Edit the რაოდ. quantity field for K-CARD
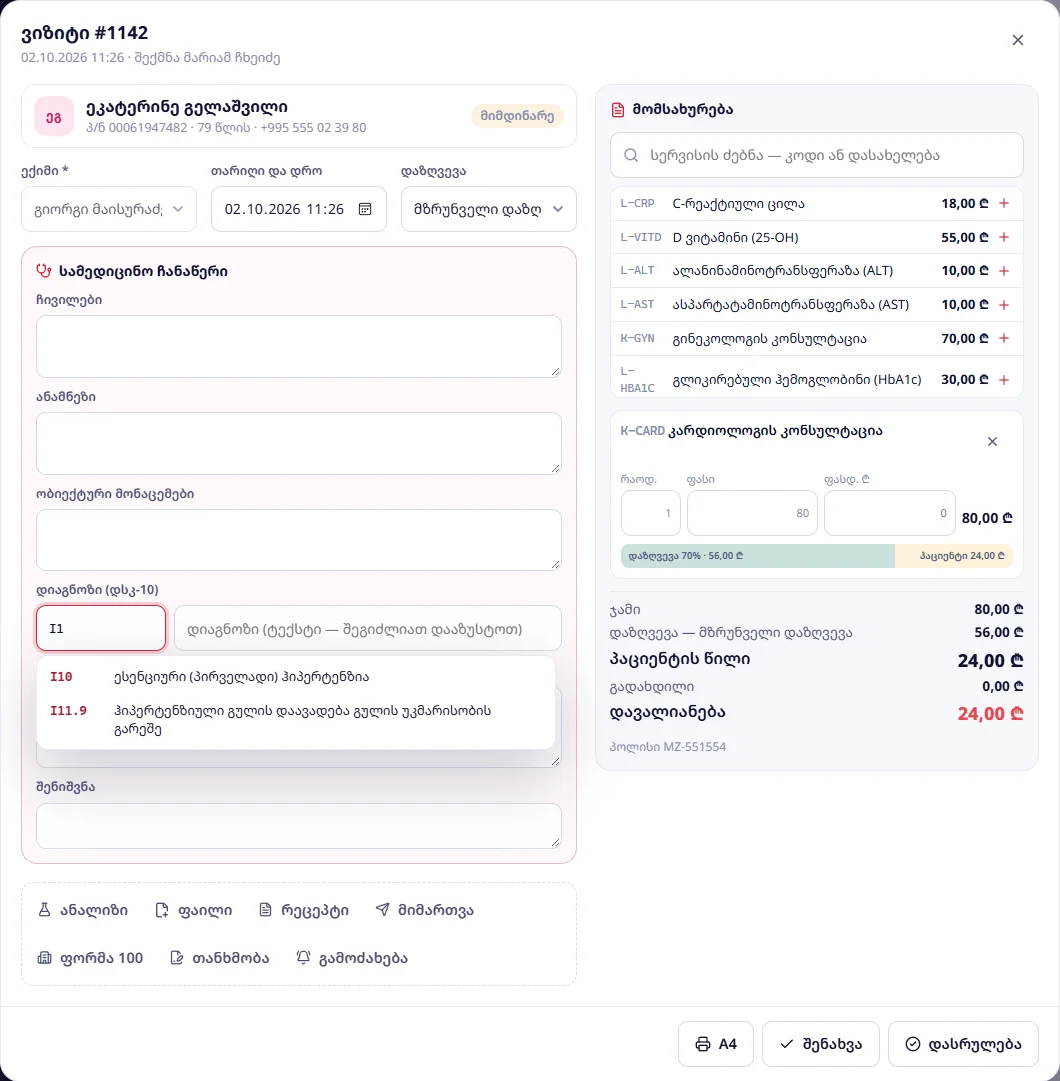This screenshot has width=1060, height=1081. click(651, 513)
